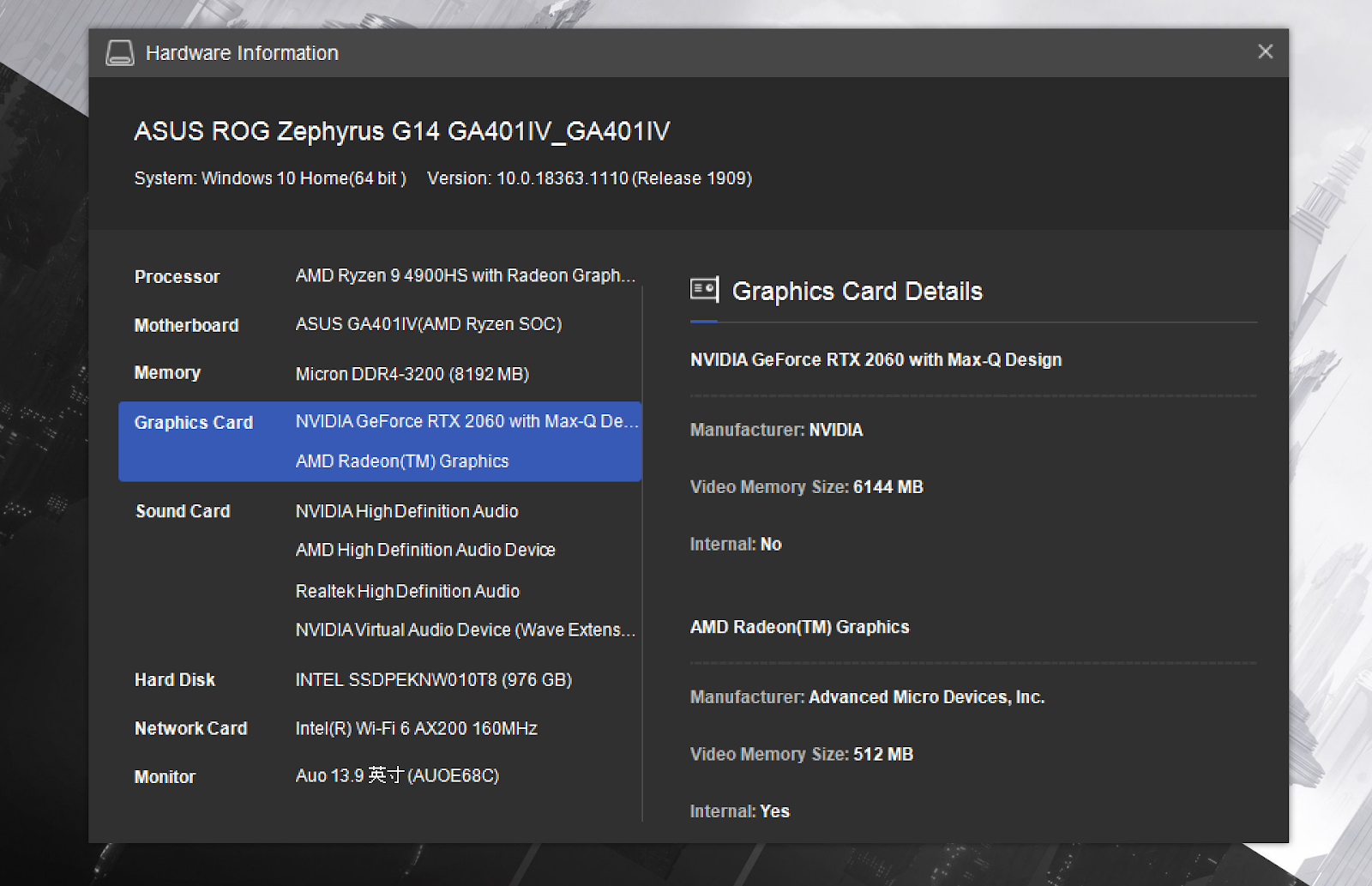The height and width of the screenshot is (886, 1372).
Task: Click the Internal: Yes line
Action: coord(740,811)
